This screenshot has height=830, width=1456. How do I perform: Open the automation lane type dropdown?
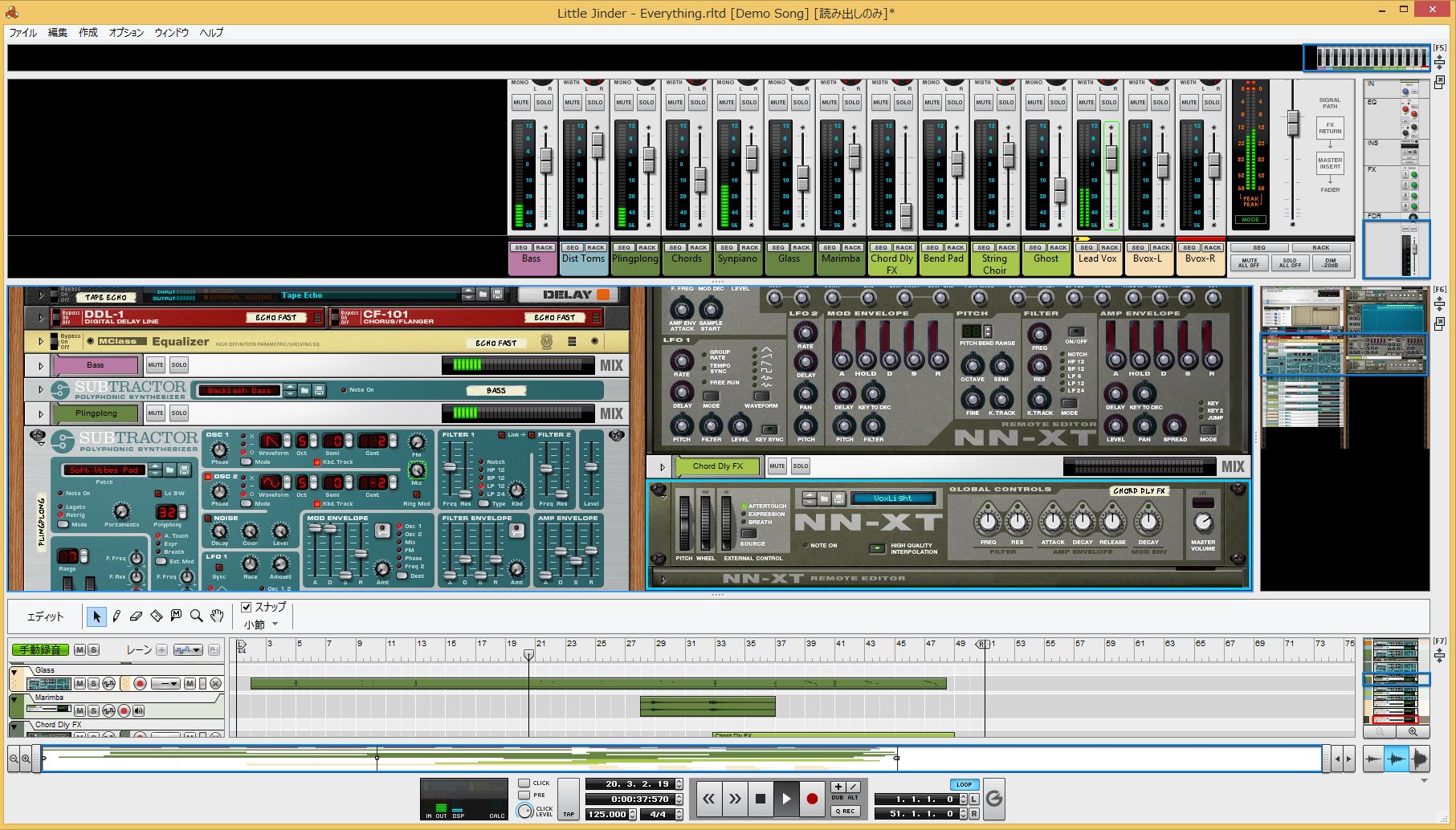[188, 650]
